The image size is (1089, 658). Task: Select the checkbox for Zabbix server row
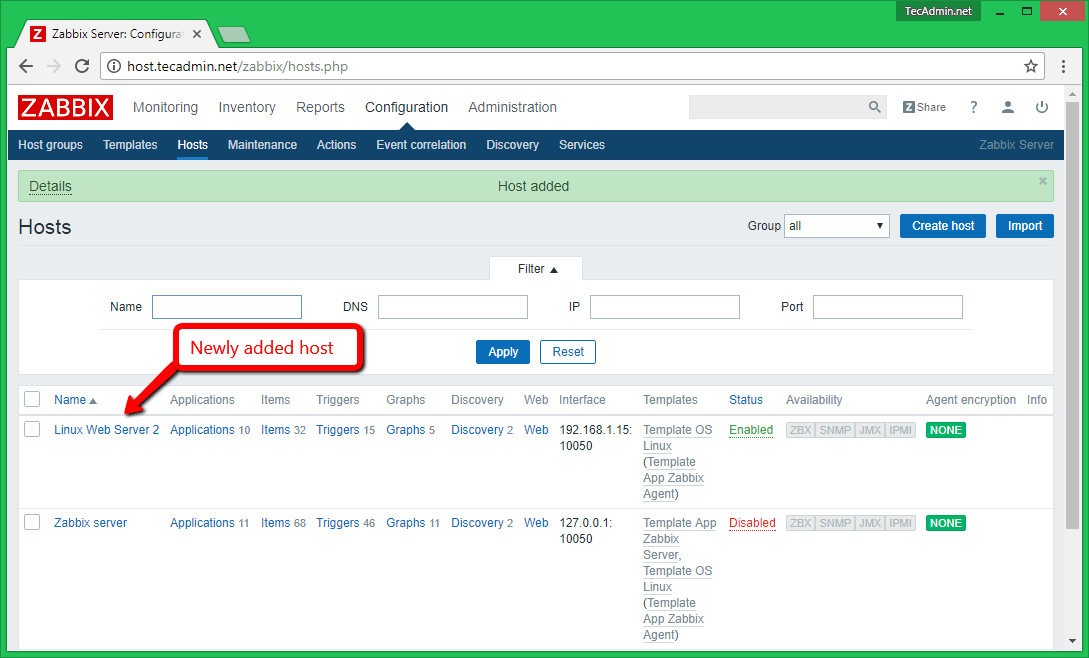31,522
